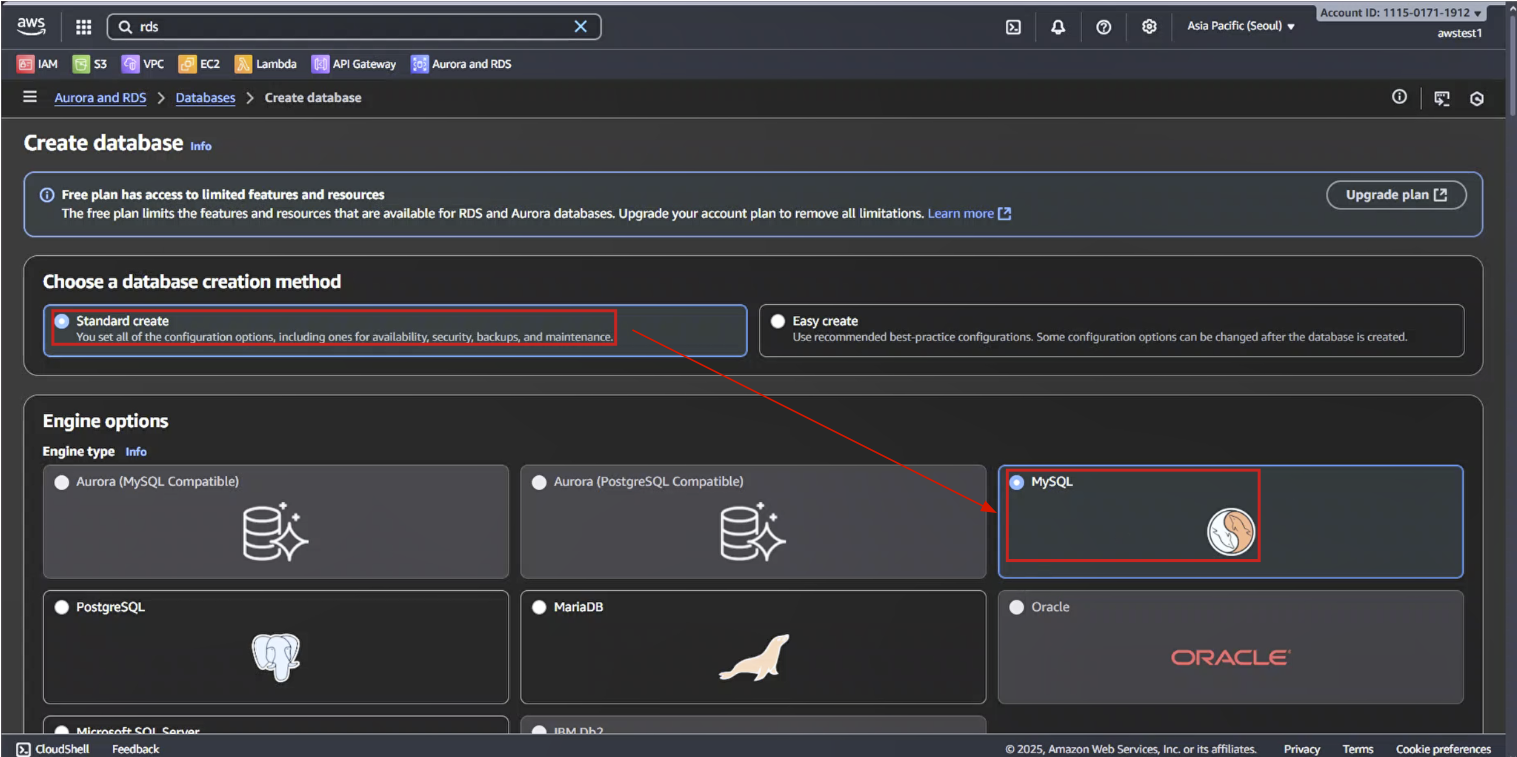This screenshot has height=757, width=1517.
Task: Open the API Gateway shortcut in favorites bar
Action: 354,64
